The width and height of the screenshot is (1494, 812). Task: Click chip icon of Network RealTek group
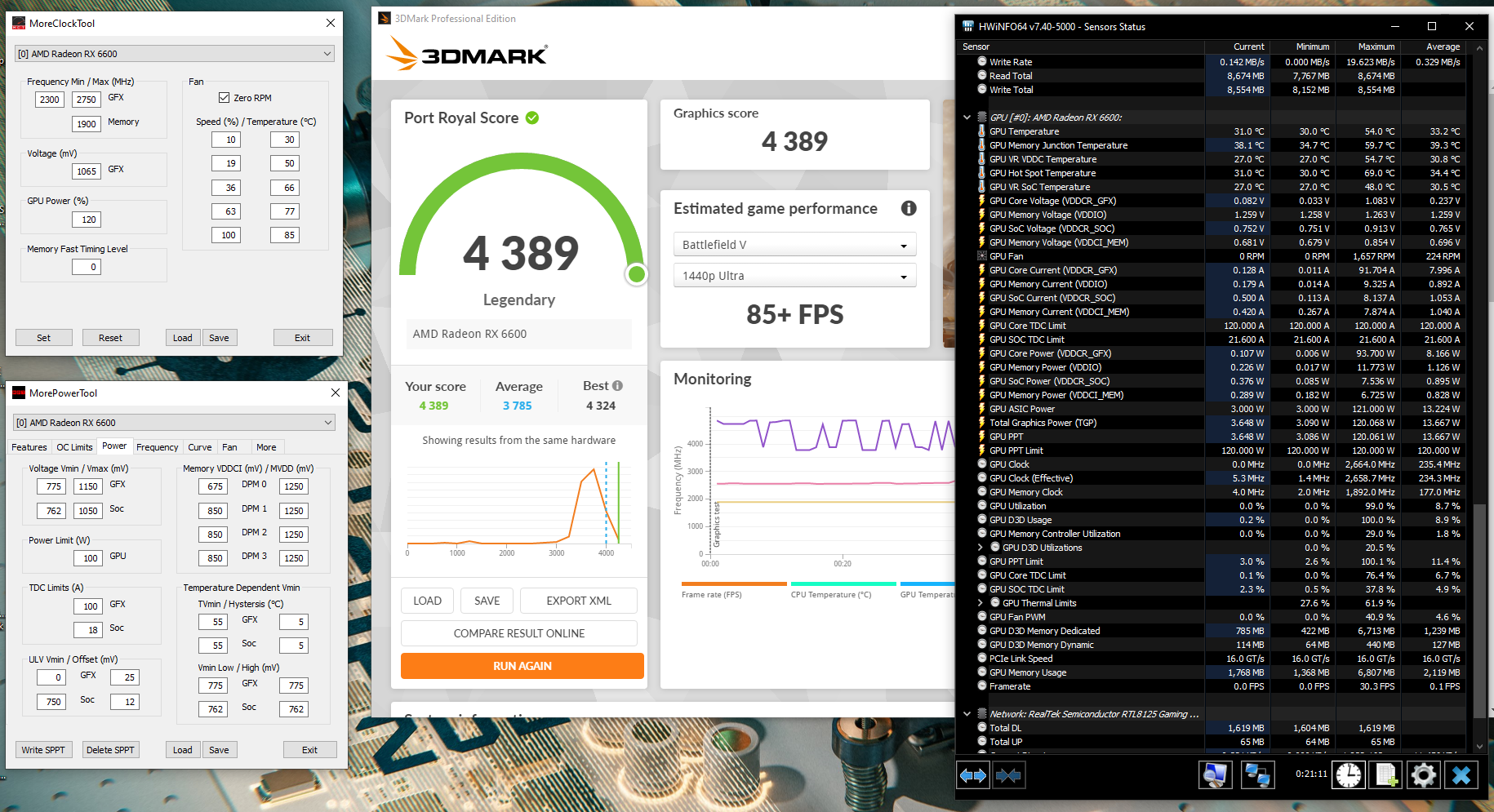(x=982, y=714)
